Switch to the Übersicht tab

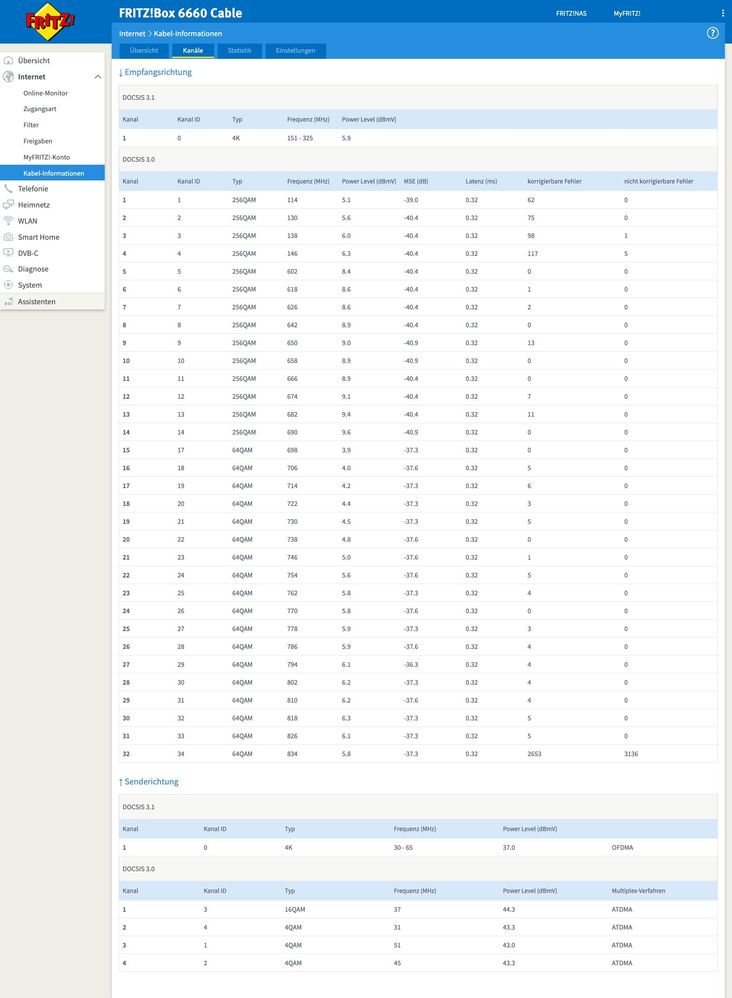pyautogui.click(x=144, y=50)
